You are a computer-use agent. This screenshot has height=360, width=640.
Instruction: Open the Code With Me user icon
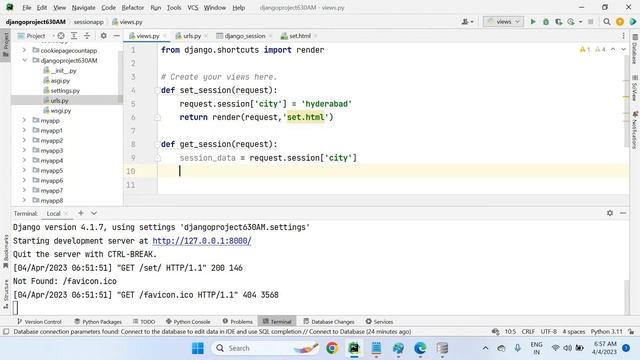pyautogui.click(x=467, y=22)
